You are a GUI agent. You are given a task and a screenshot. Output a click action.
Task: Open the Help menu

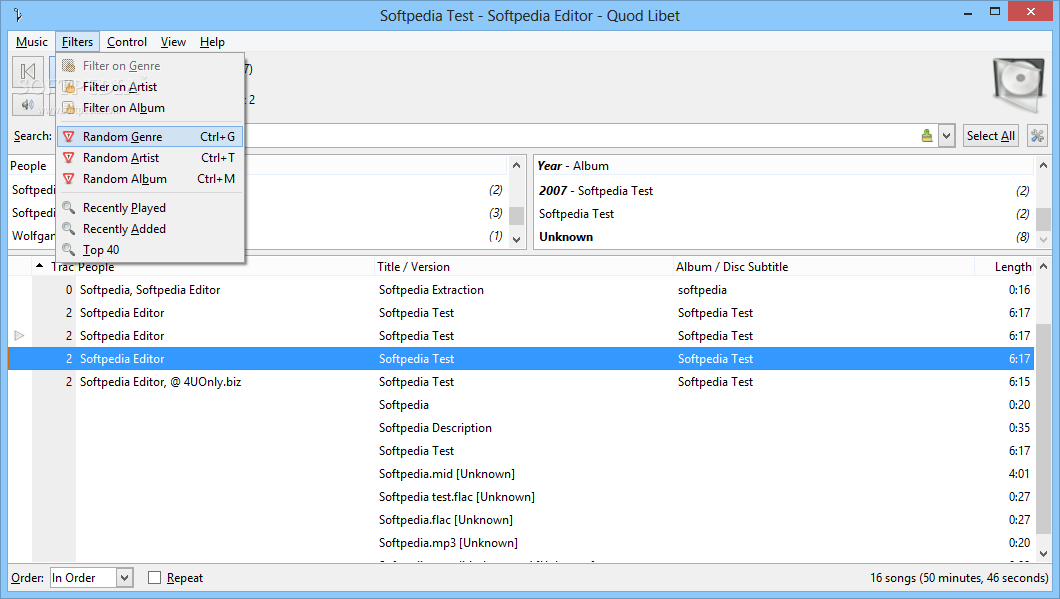click(212, 42)
